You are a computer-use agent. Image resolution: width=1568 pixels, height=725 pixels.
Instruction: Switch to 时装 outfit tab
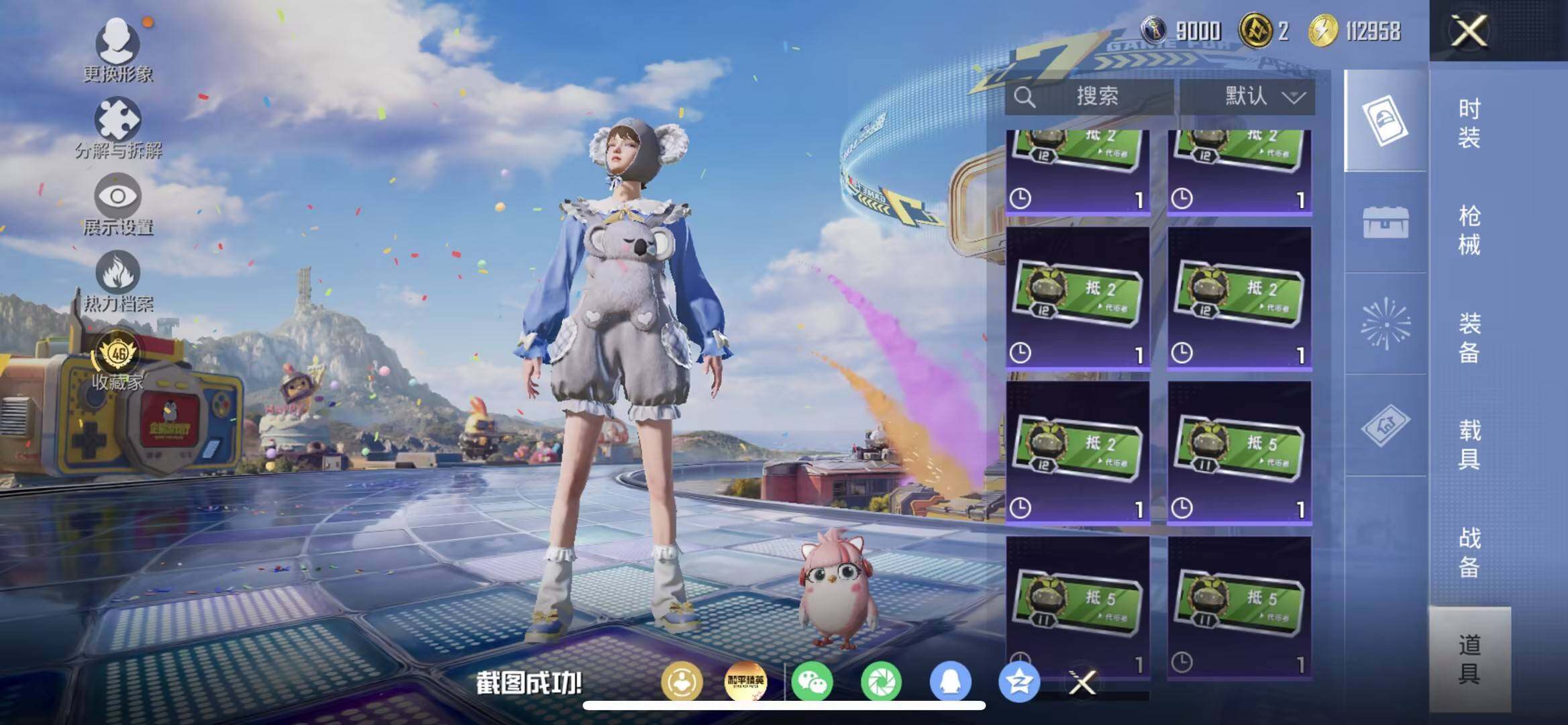pyautogui.click(x=1469, y=124)
